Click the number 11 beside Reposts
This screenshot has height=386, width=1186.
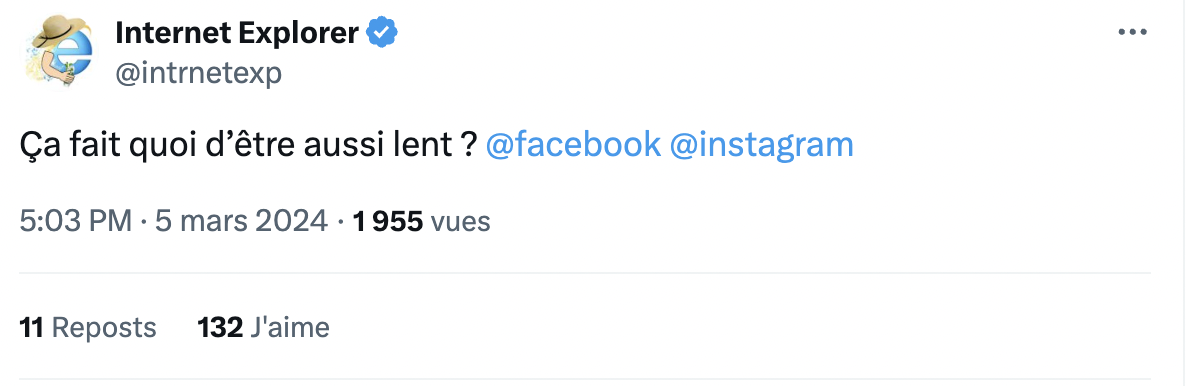click(x=31, y=328)
